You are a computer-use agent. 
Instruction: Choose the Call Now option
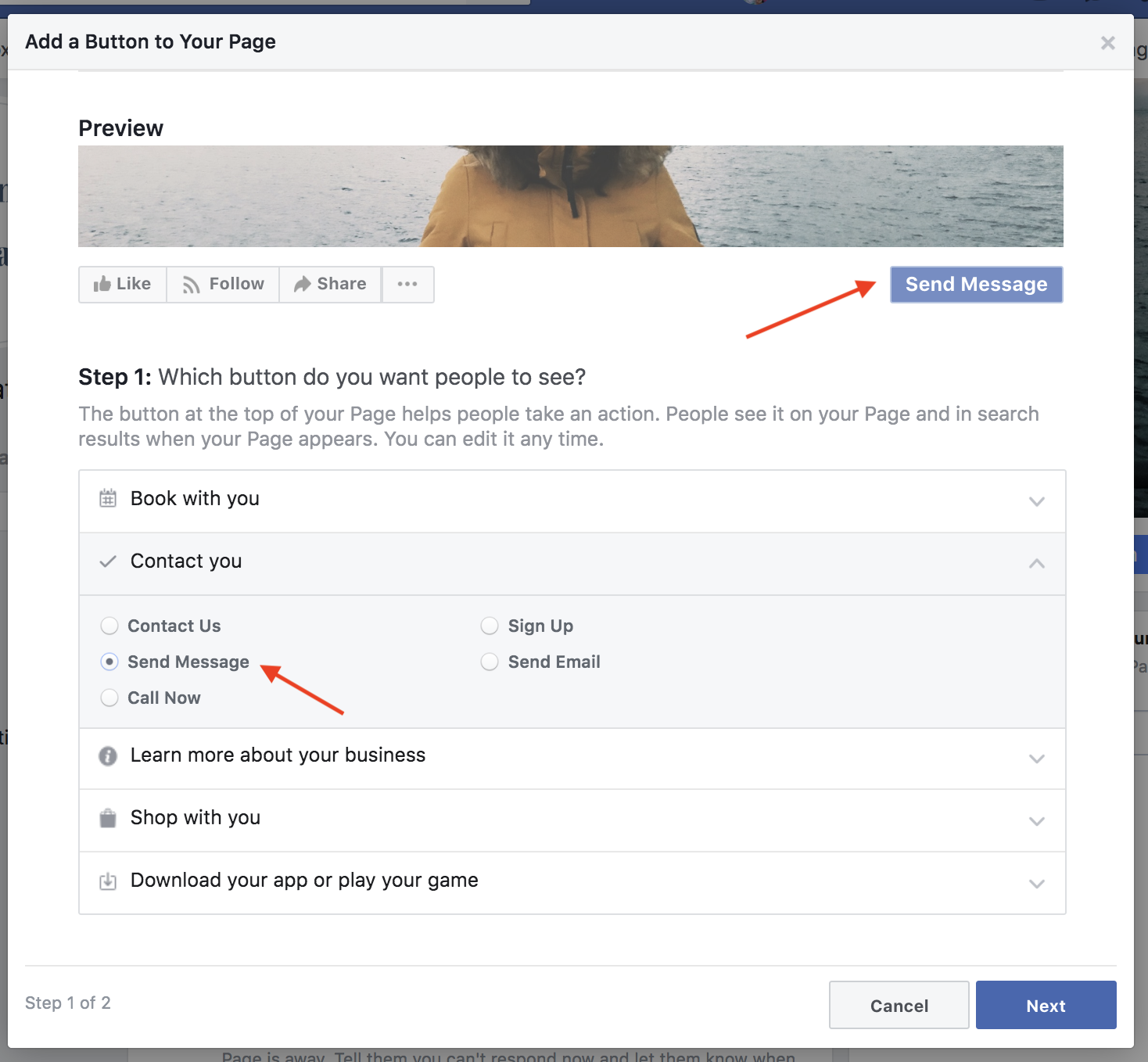(x=109, y=698)
